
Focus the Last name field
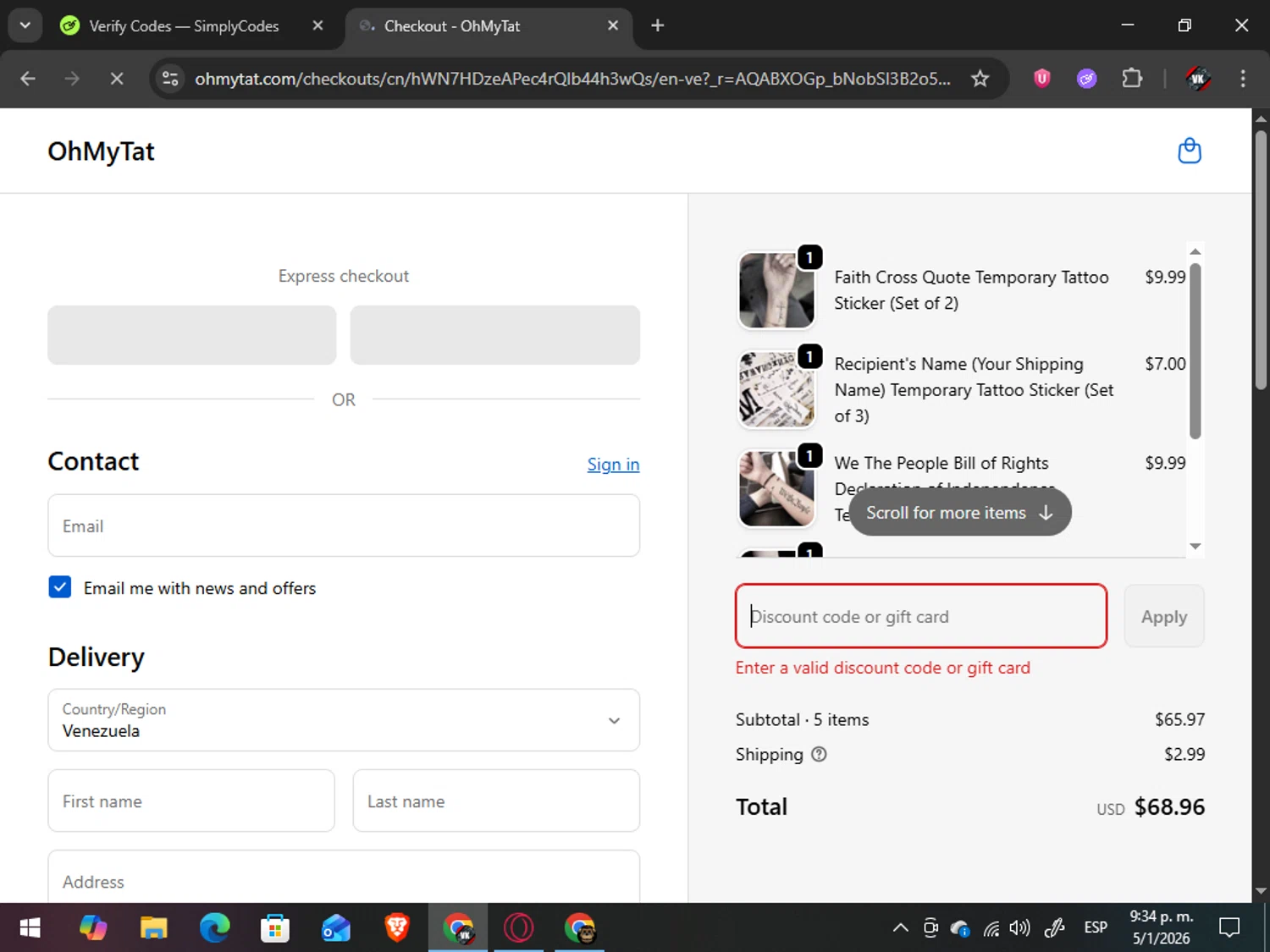pyautogui.click(x=496, y=801)
